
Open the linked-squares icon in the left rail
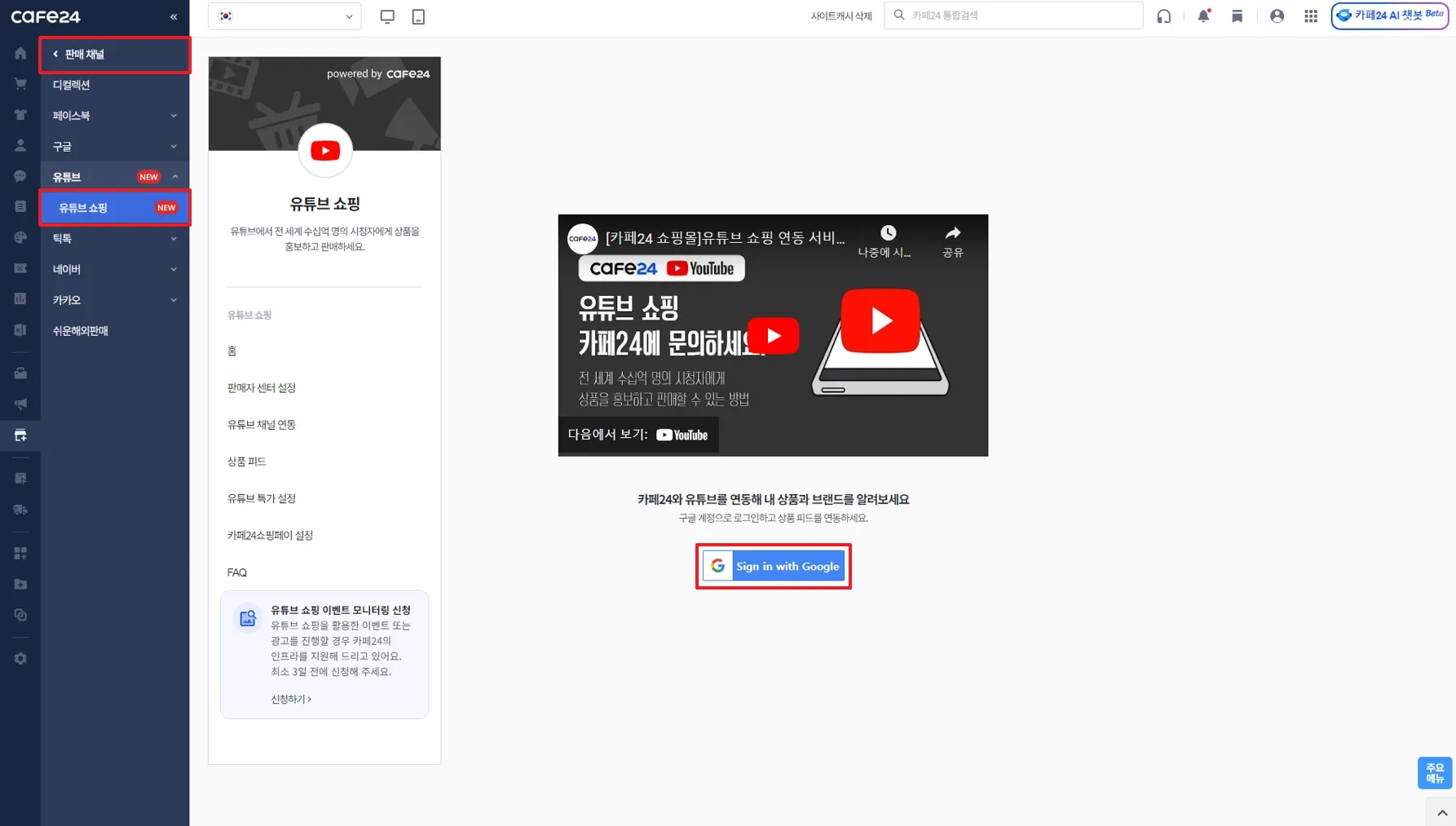click(20, 615)
